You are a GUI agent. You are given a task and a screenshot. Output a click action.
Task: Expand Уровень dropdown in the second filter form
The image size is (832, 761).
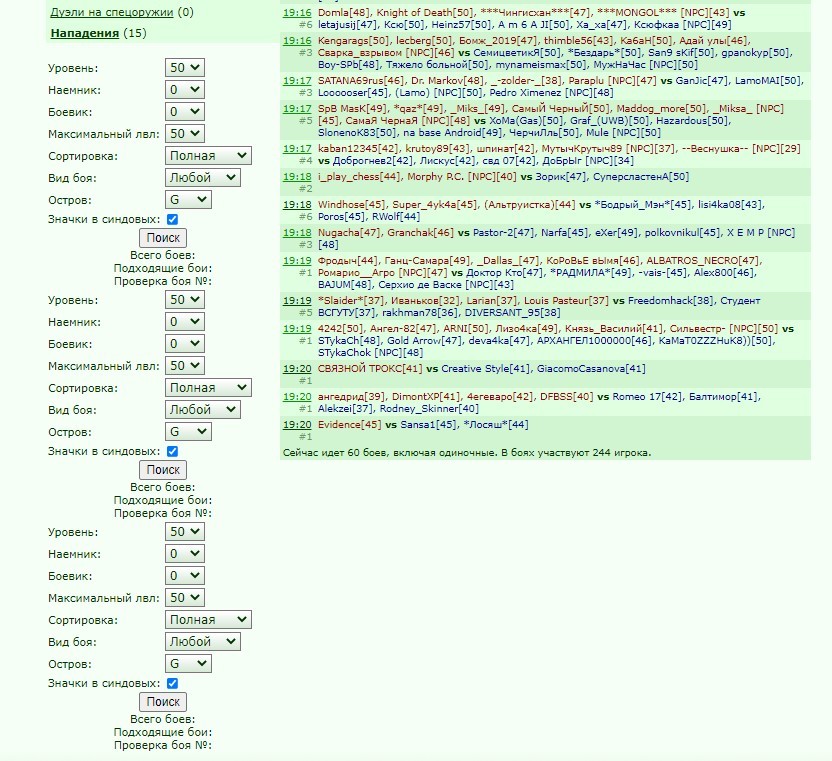(x=185, y=299)
